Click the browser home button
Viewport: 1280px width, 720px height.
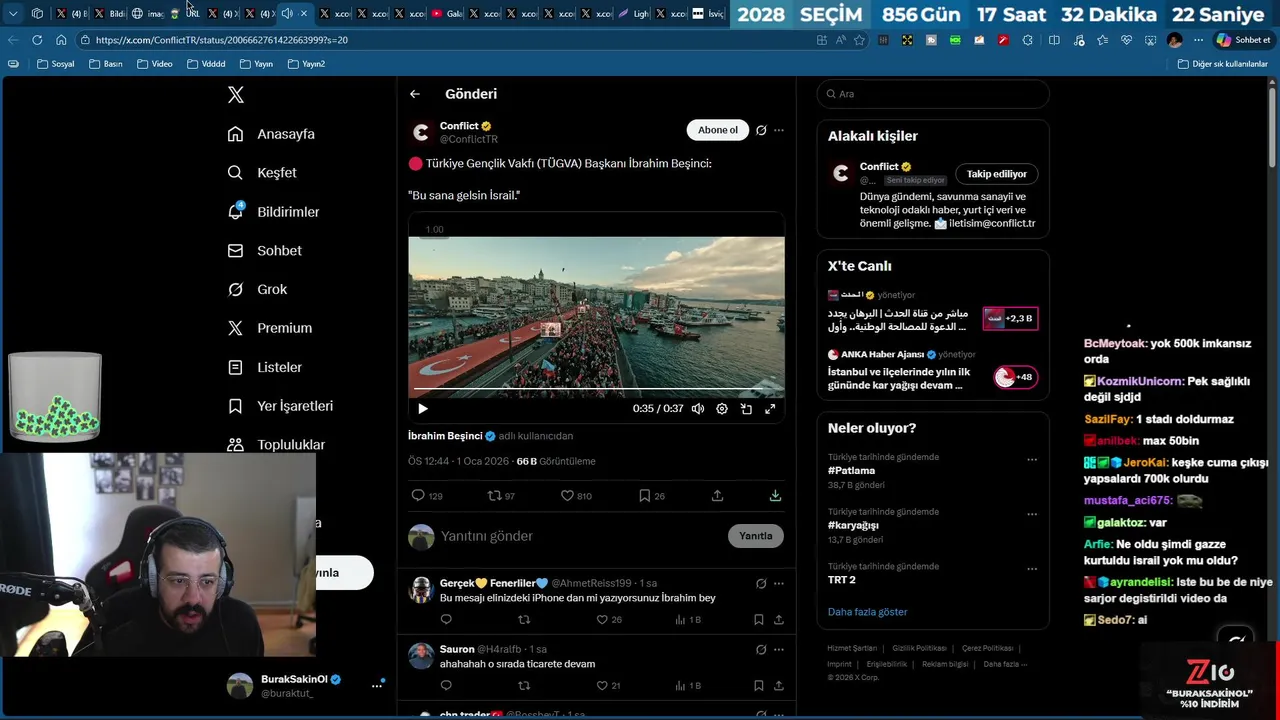61,40
